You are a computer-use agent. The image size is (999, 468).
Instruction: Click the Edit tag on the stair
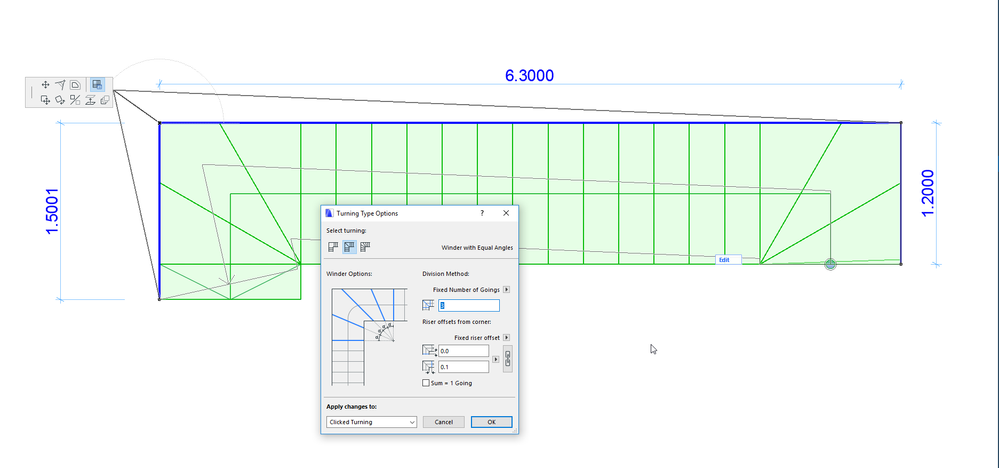728,260
